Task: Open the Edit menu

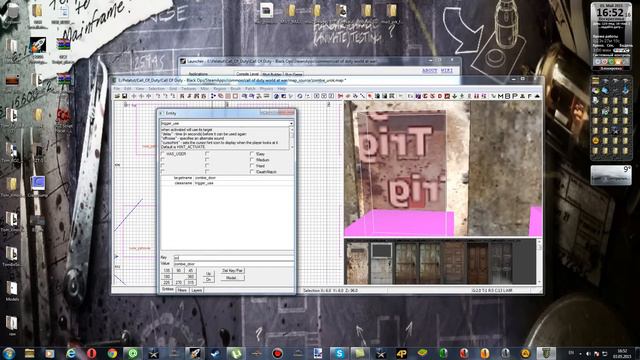Action: pyautogui.click(x=127, y=89)
